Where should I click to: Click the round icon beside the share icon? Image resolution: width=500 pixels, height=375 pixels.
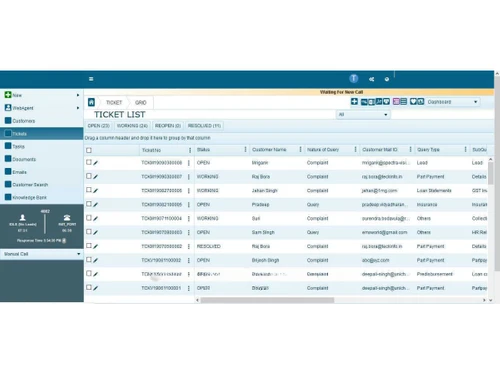point(387,79)
